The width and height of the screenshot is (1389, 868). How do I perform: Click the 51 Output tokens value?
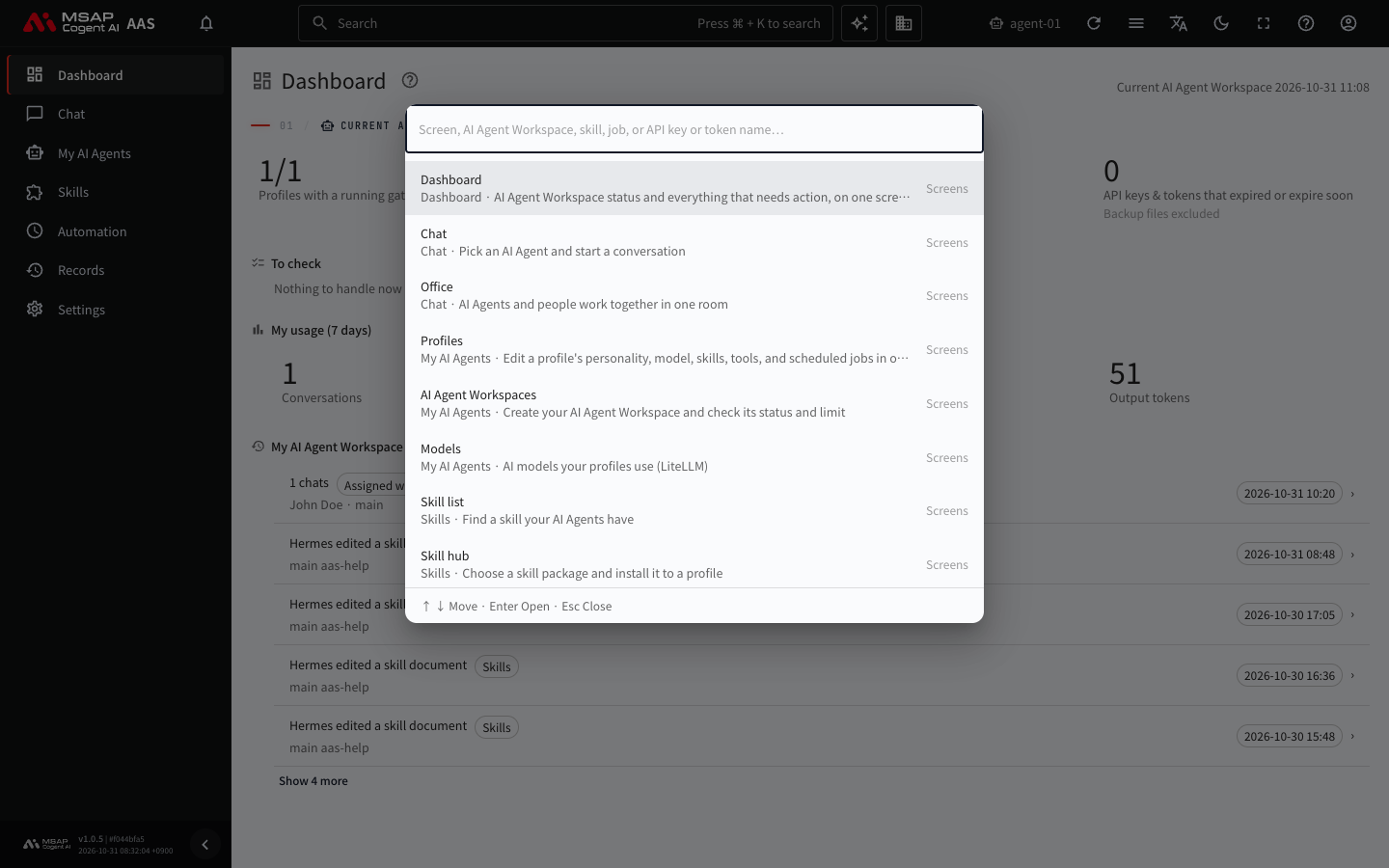point(1125,374)
